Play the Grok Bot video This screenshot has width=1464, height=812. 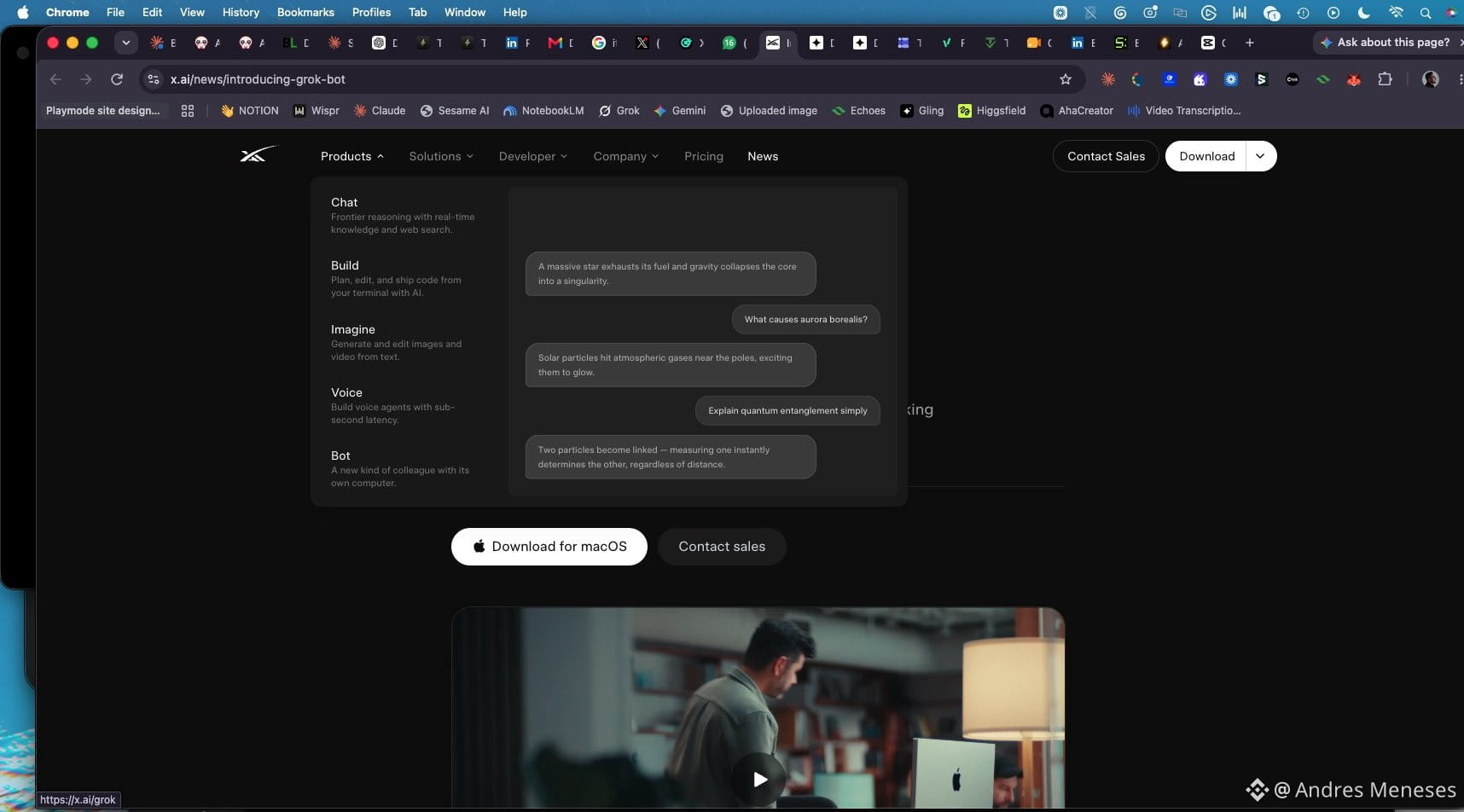(x=758, y=779)
